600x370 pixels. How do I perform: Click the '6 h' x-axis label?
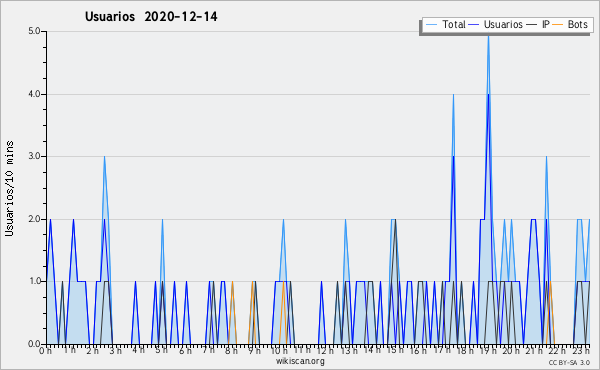coord(185,351)
